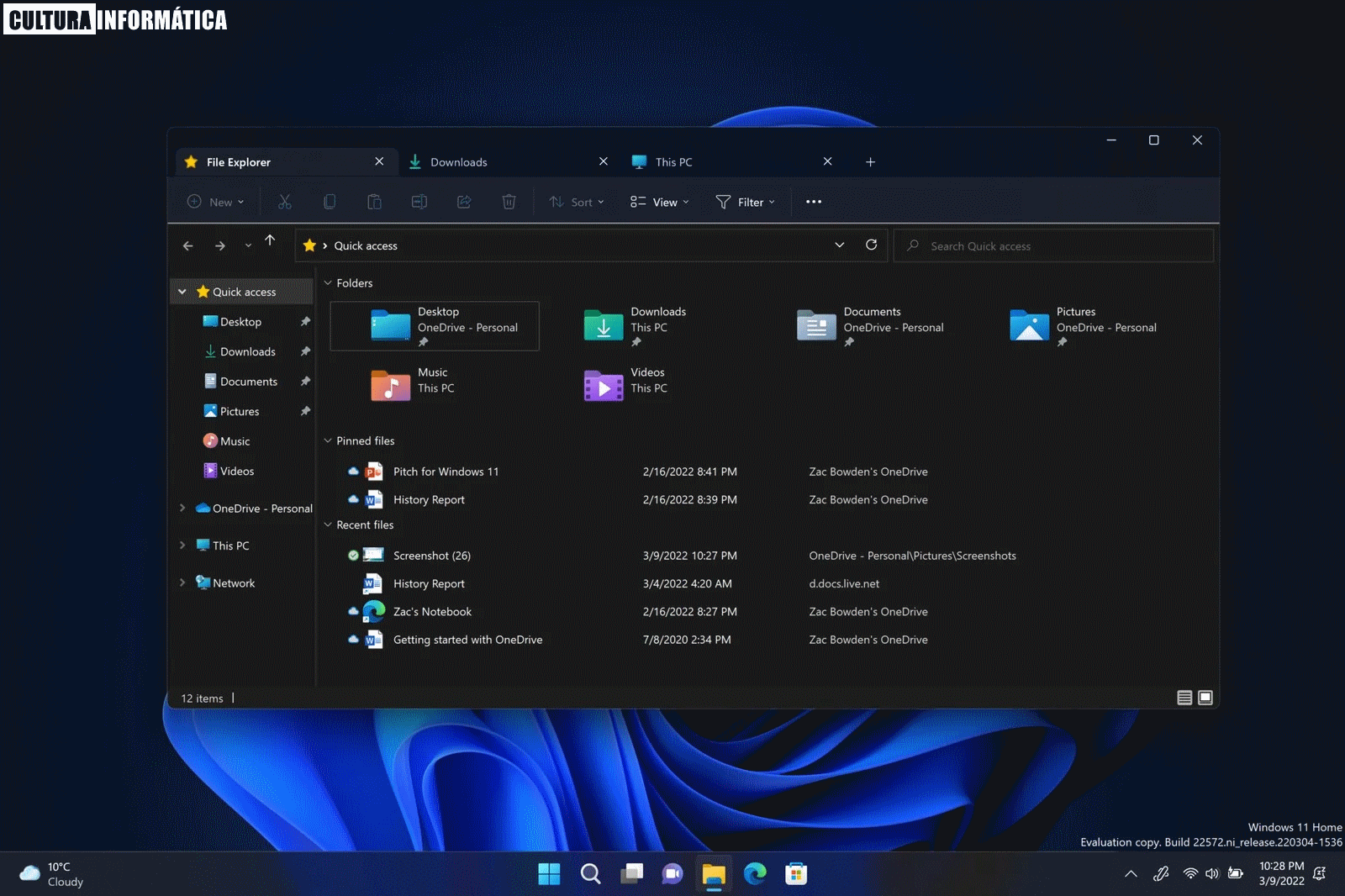Open the Pictures folder tile
Screen dimensions: 1345x896
(x=1084, y=326)
